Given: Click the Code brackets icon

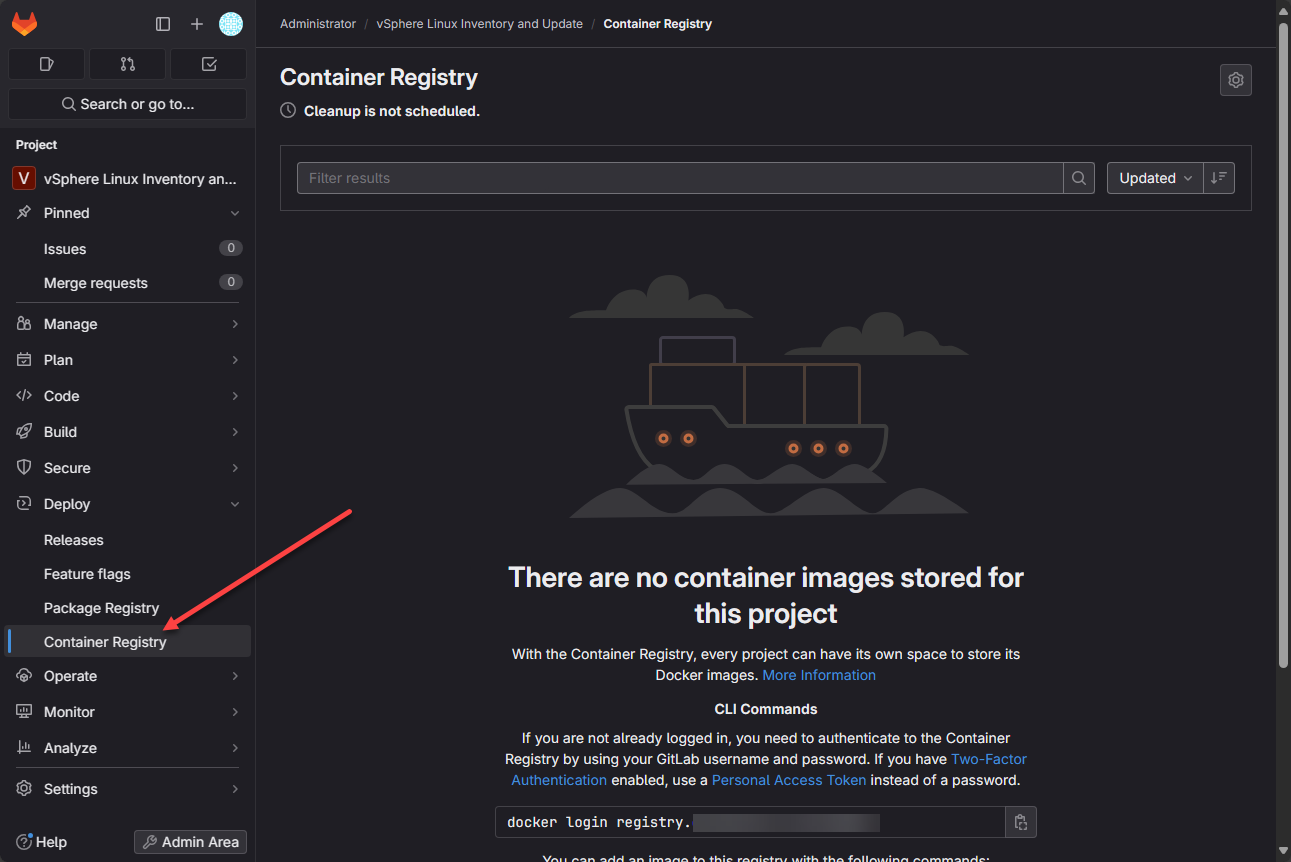Looking at the screenshot, I should (24, 396).
